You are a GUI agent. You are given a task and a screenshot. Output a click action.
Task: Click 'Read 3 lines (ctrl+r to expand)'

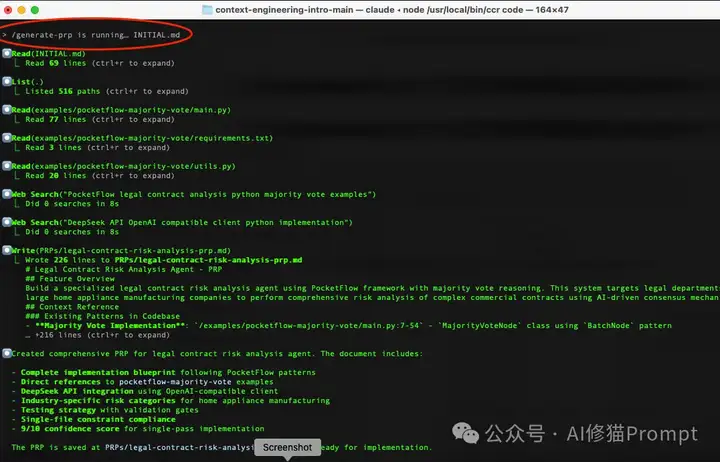97,147
